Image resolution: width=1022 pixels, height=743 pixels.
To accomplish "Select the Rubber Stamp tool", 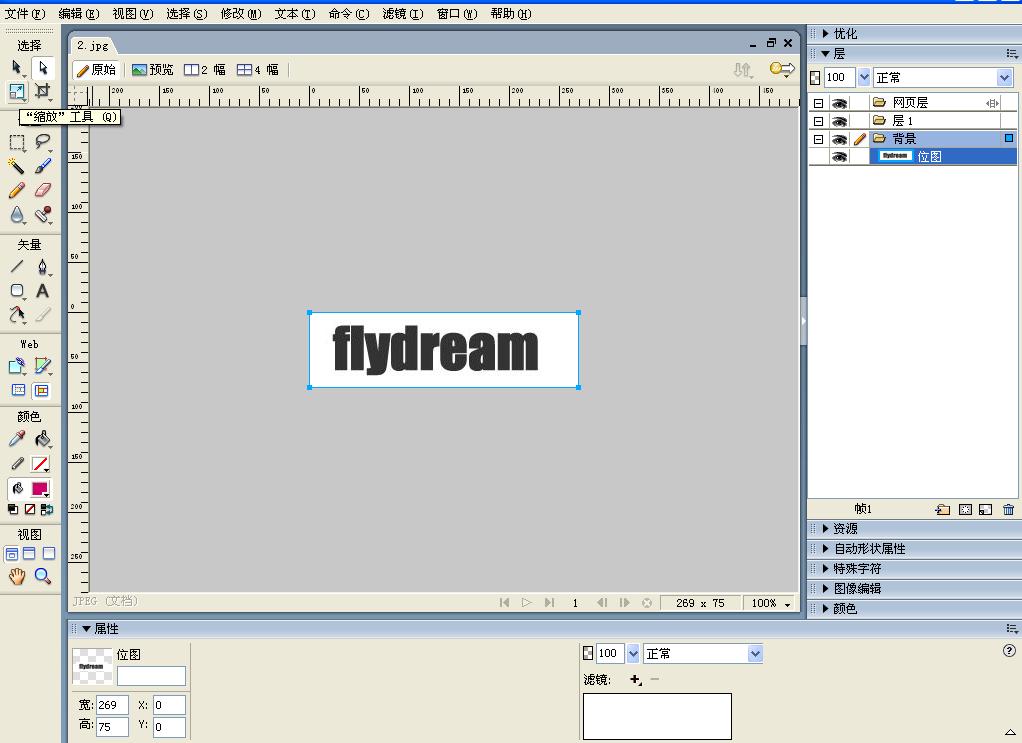I will click(42, 214).
